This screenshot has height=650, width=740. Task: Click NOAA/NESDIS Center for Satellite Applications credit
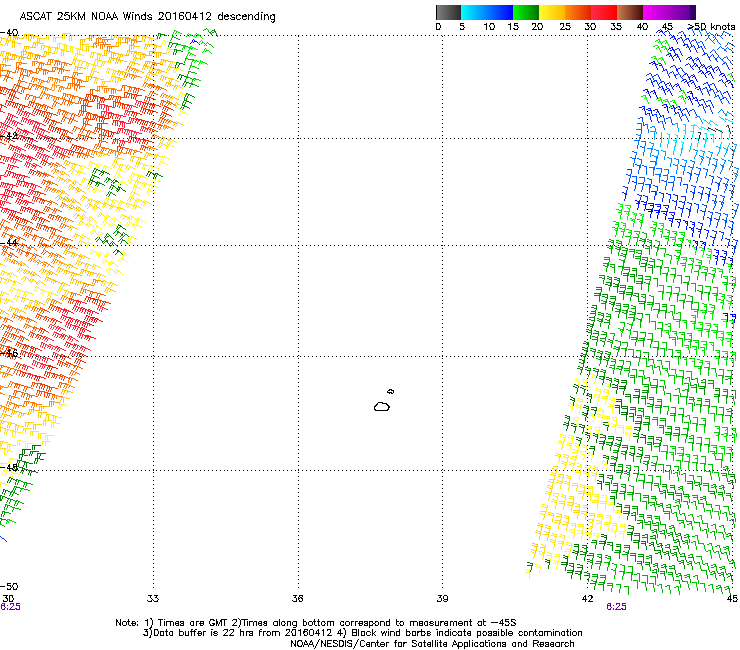pyautogui.click(x=432, y=644)
